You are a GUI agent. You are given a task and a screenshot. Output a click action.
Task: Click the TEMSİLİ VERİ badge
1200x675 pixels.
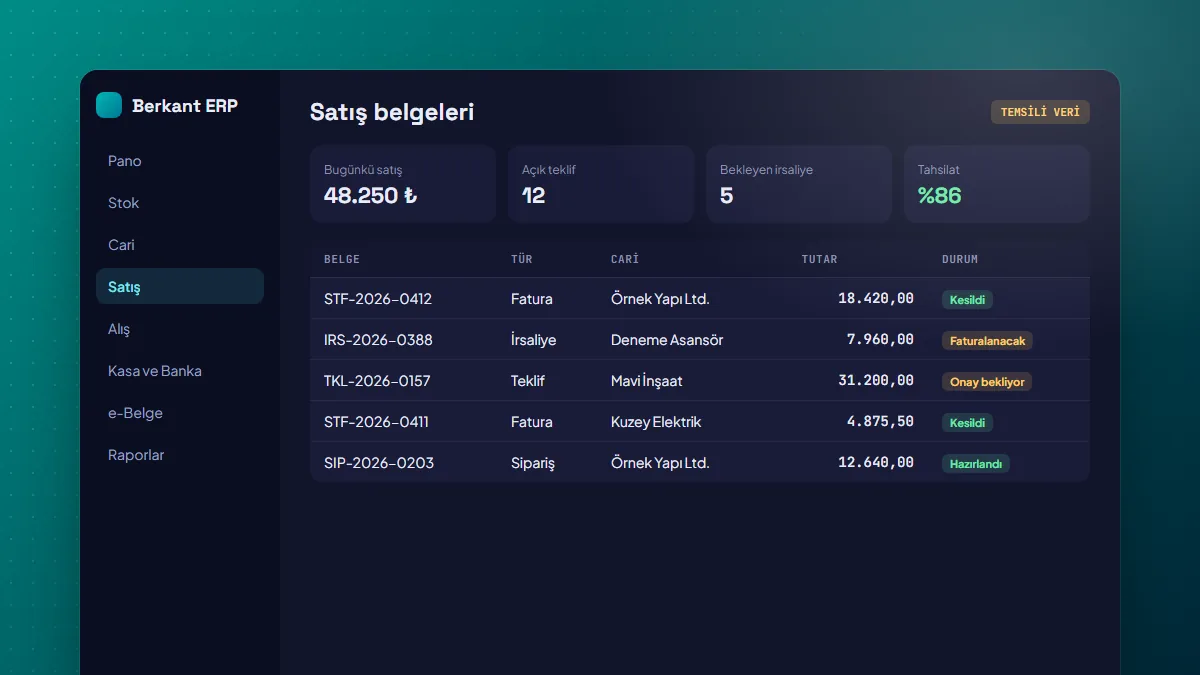1040,112
